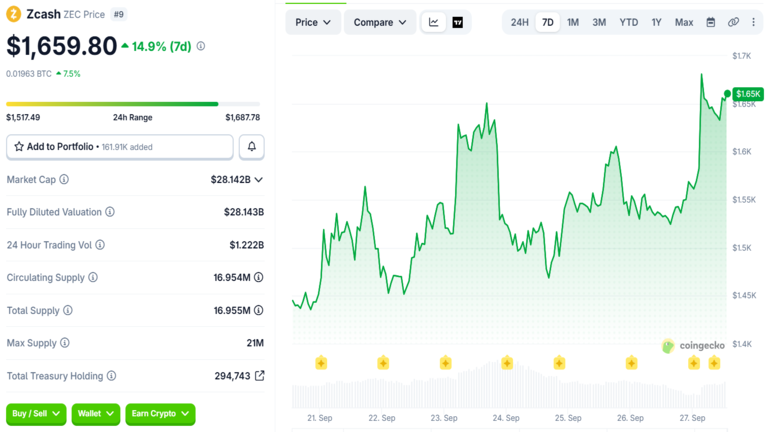Screen dimensions: 768x432
Task: Show Max Supply info icon
Action: pos(65,343)
